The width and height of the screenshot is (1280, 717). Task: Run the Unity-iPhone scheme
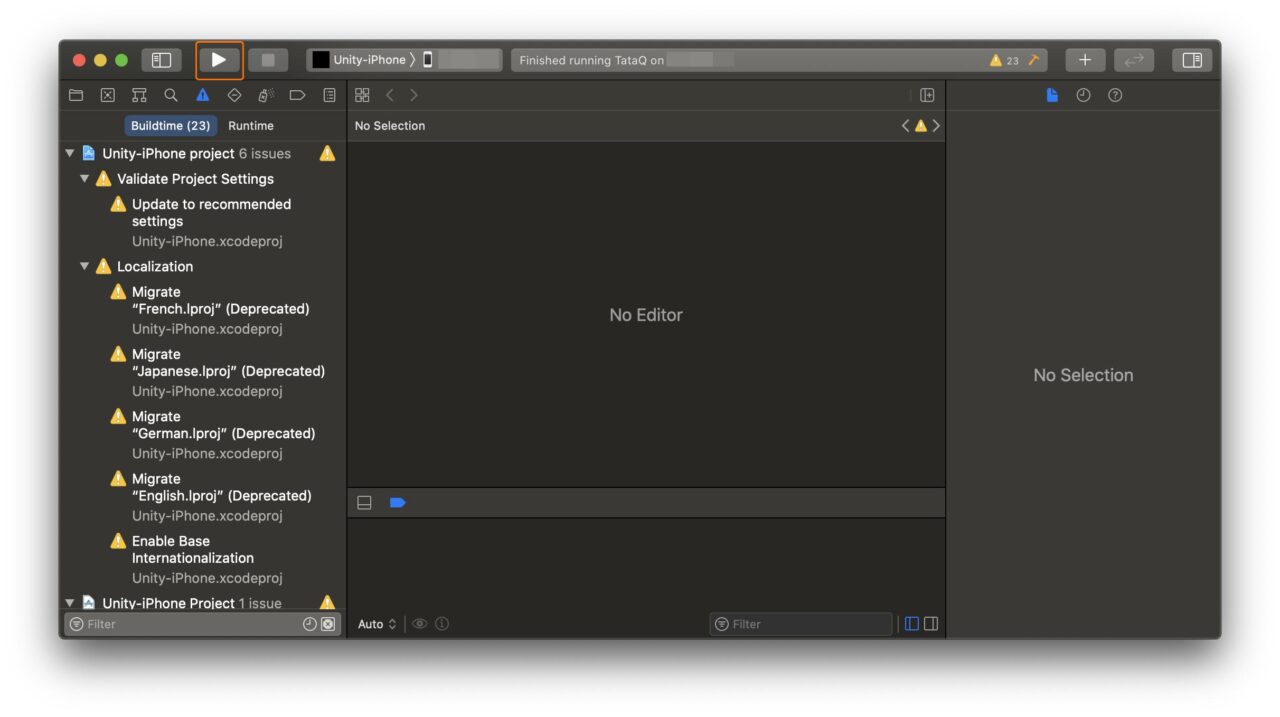[x=219, y=59]
